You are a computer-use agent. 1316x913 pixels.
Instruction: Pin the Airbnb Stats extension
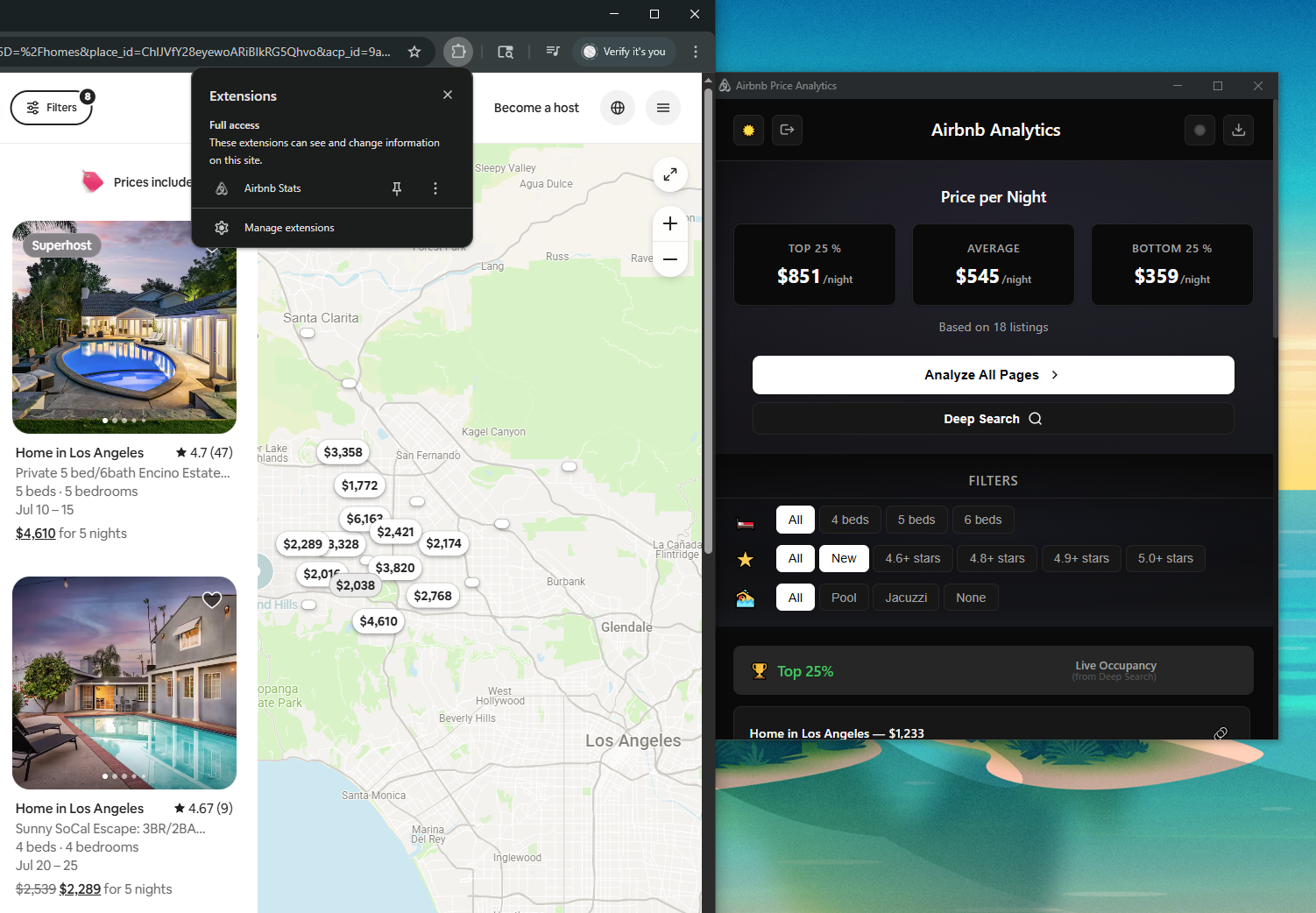tap(397, 188)
